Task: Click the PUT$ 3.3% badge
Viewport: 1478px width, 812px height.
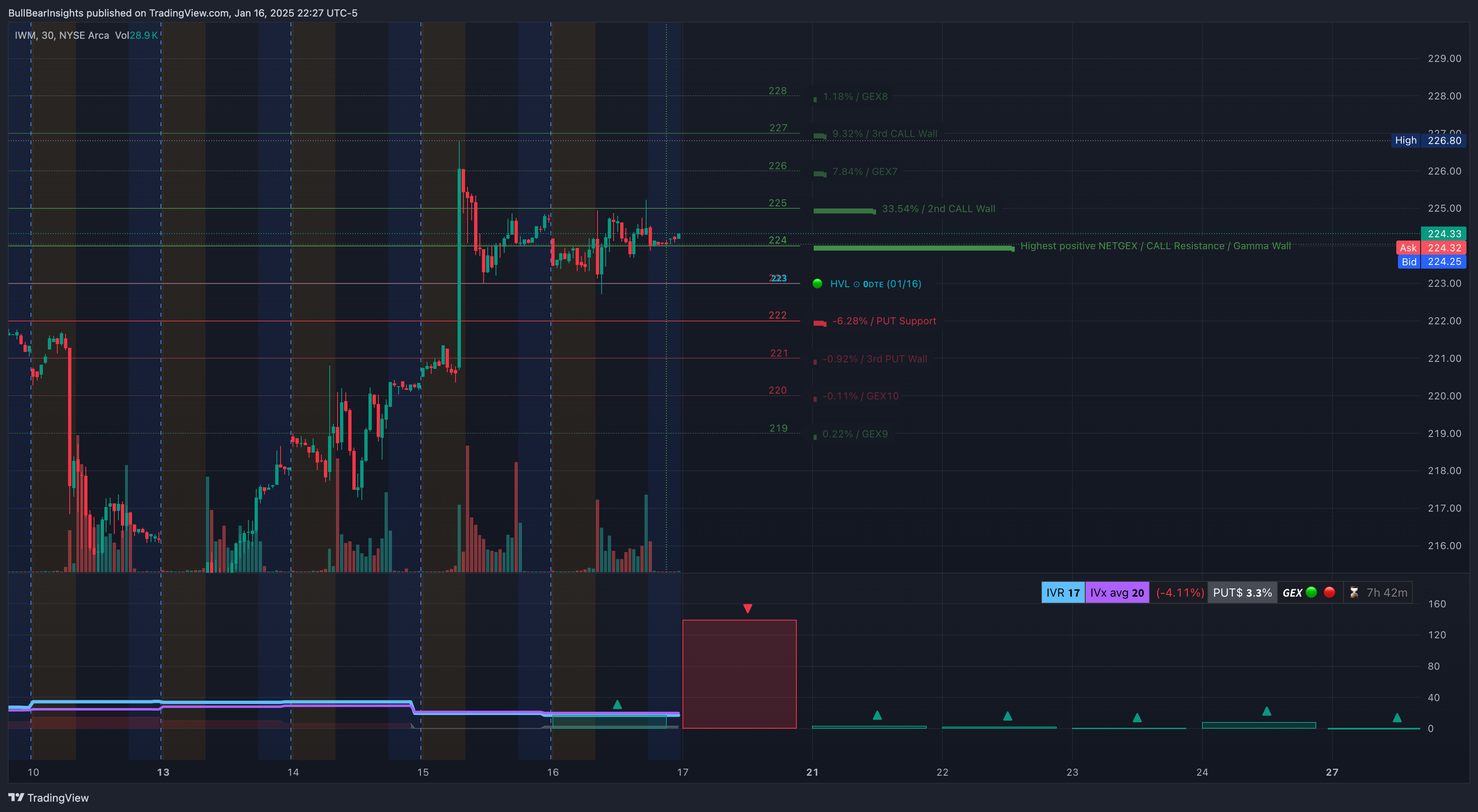Action: [1242, 593]
